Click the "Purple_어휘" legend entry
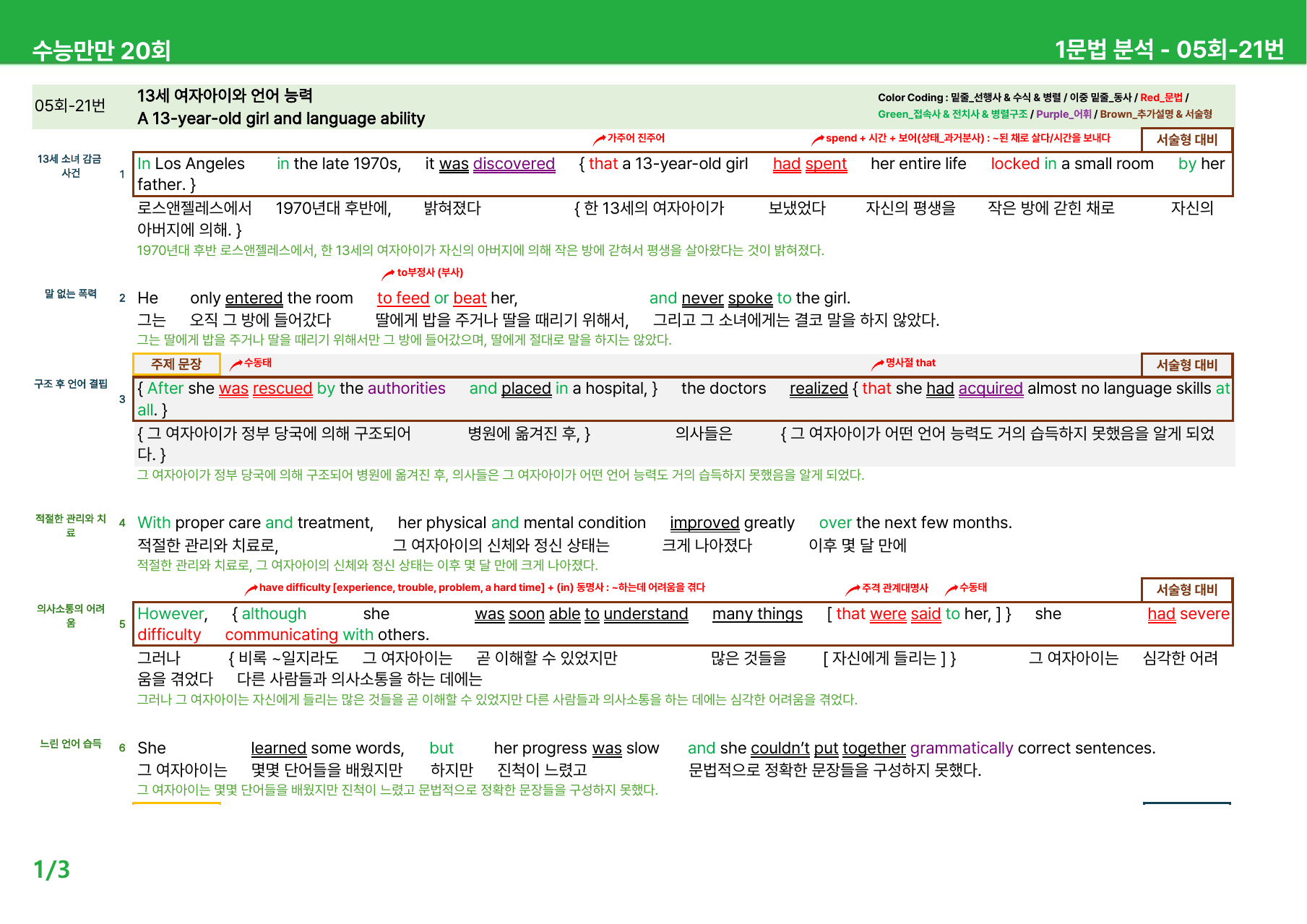 pos(1064,114)
